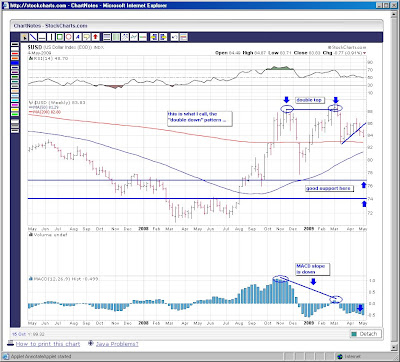Select the pointer selection tool

[24, 37]
